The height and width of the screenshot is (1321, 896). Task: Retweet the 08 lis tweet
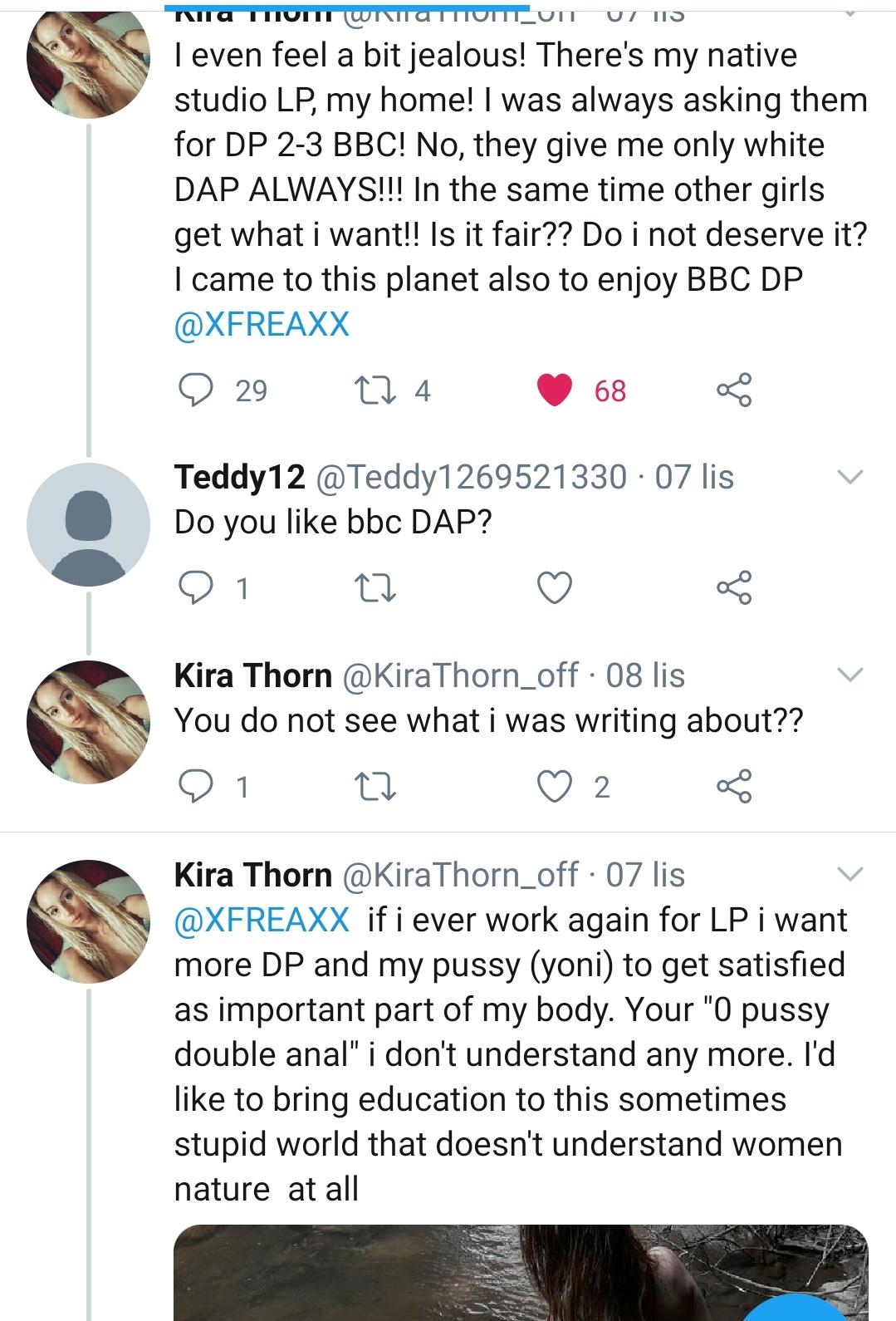[x=375, y=786]
